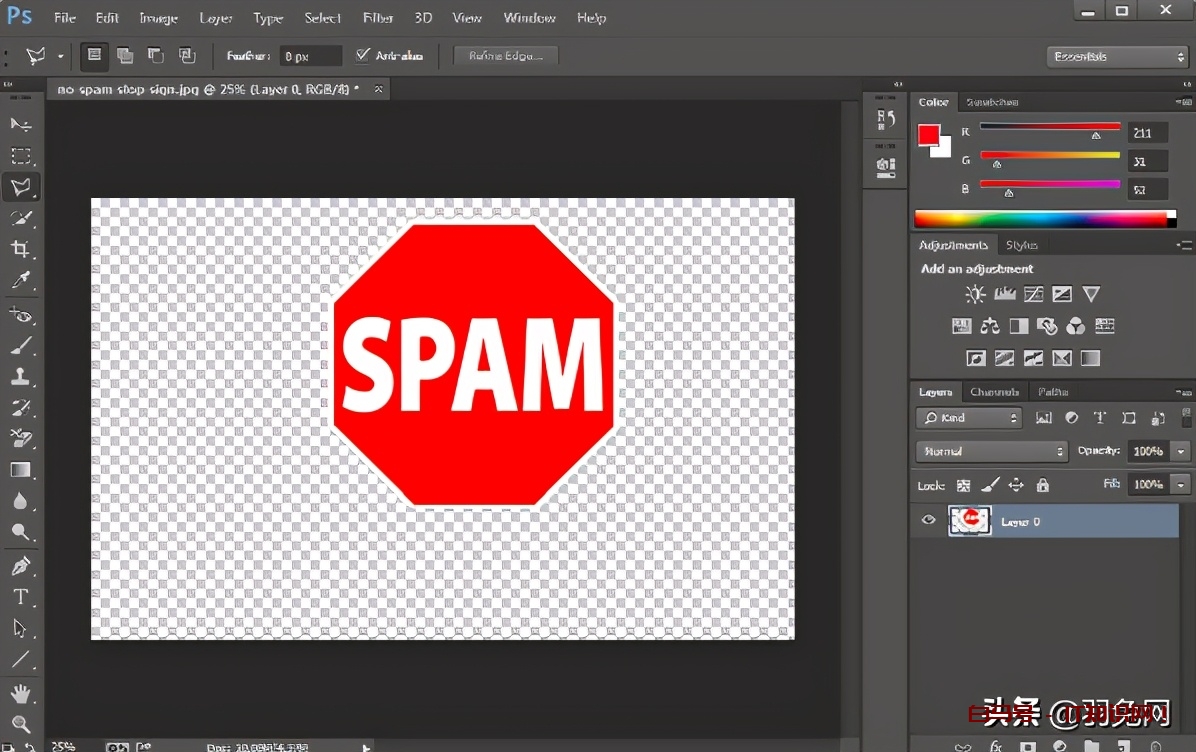Click the Feather input field
This screenshot has height=752, width=1196.
(310, 57)
